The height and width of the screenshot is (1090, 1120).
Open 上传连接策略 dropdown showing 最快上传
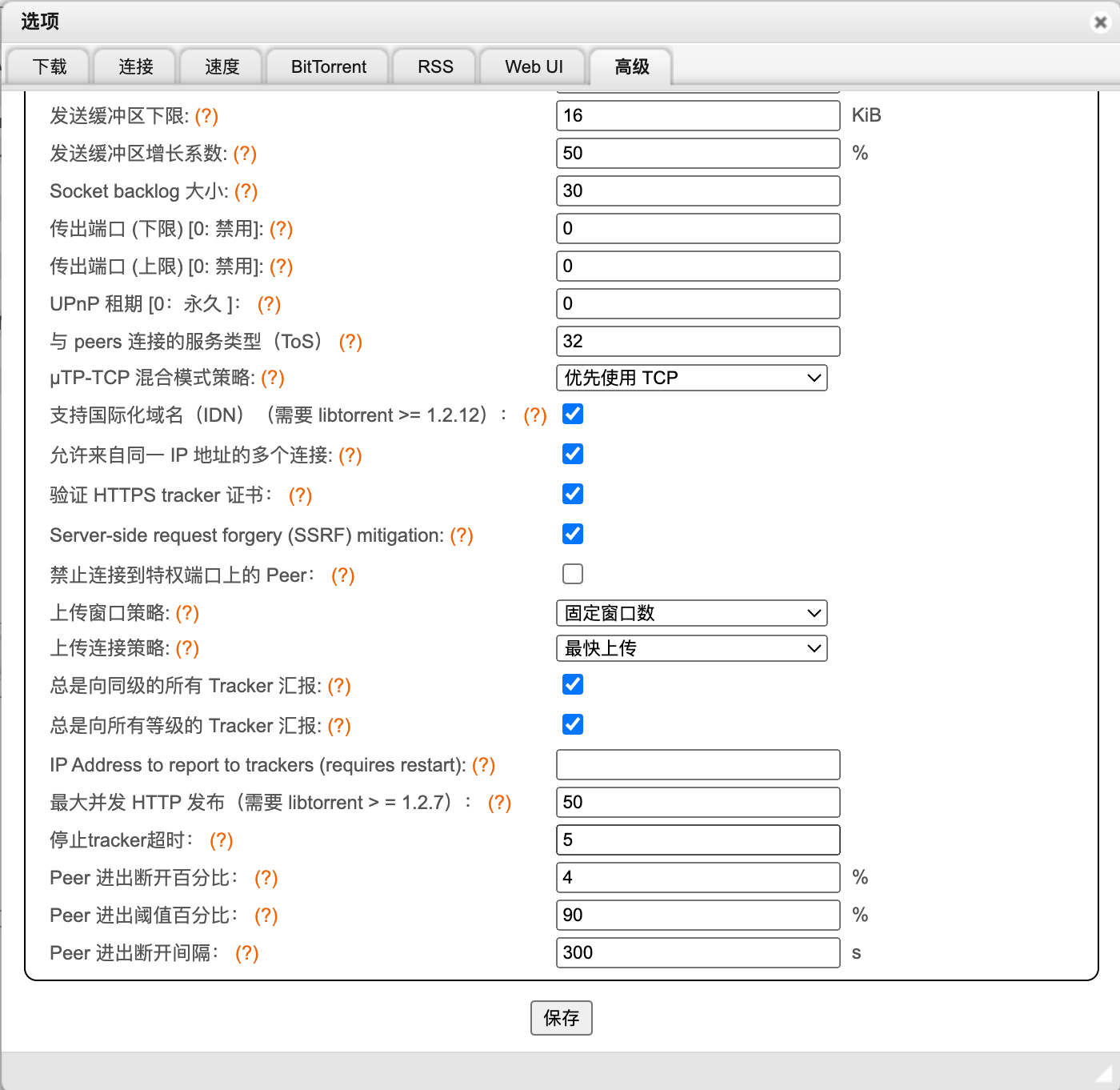691,648
